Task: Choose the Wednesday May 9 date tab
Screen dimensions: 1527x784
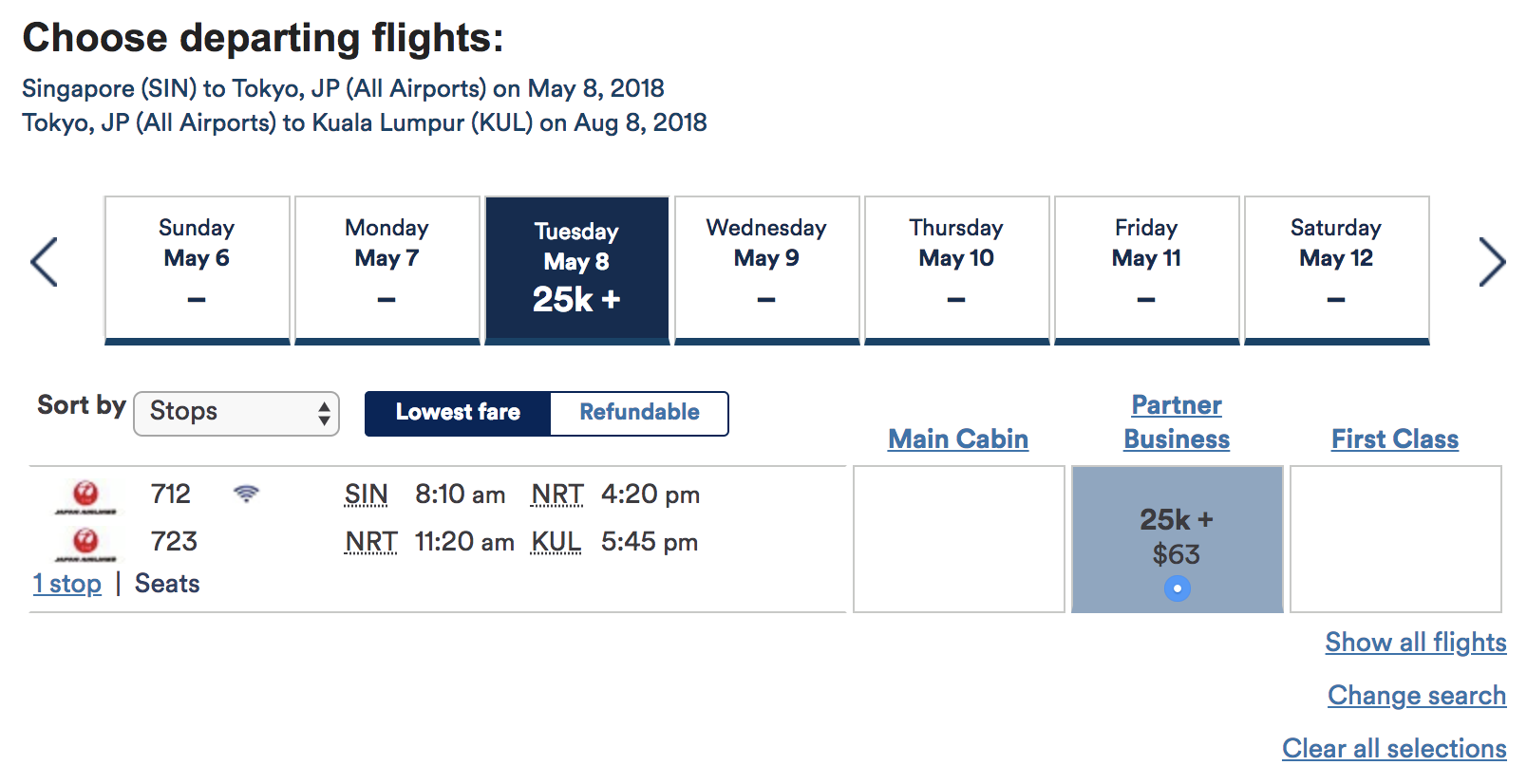Action: (x=766, y=271)
